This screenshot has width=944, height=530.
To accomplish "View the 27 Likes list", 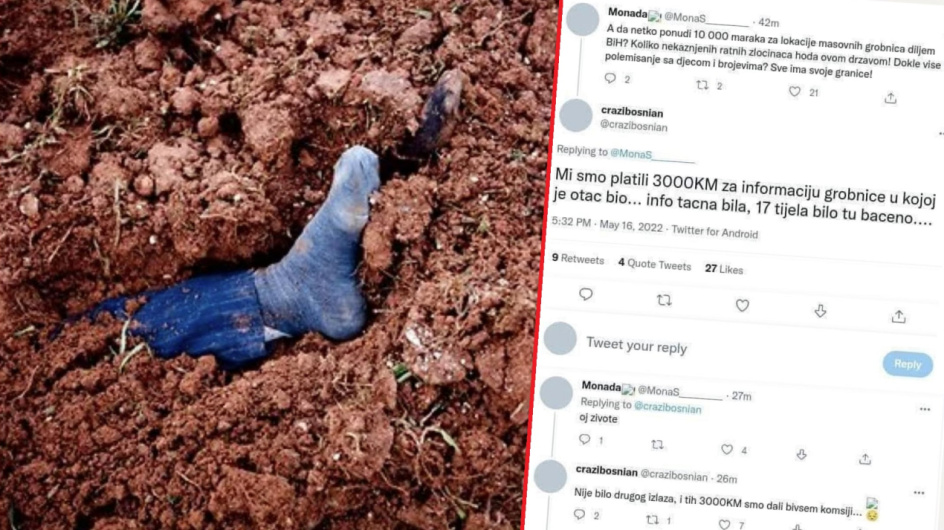I will 724,269.
